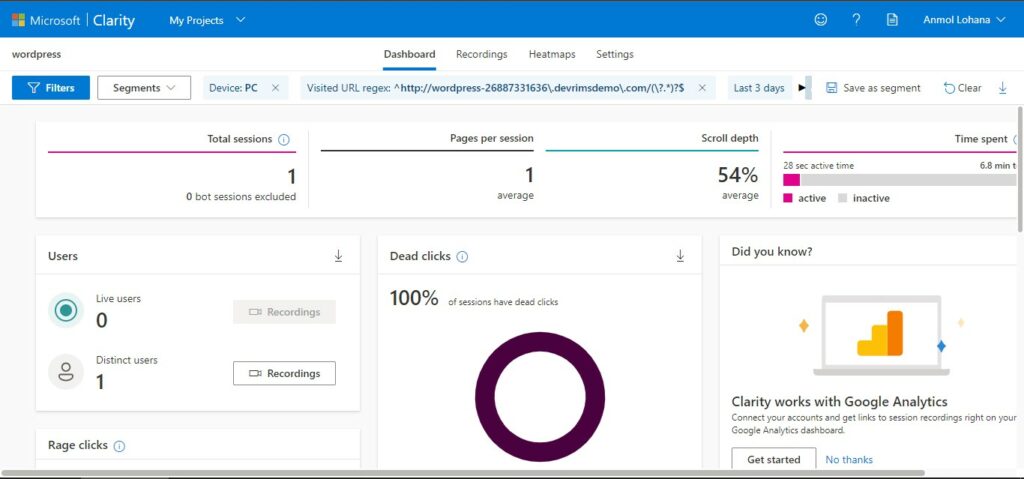Click the Live users Recordings button

pos(284,312)
